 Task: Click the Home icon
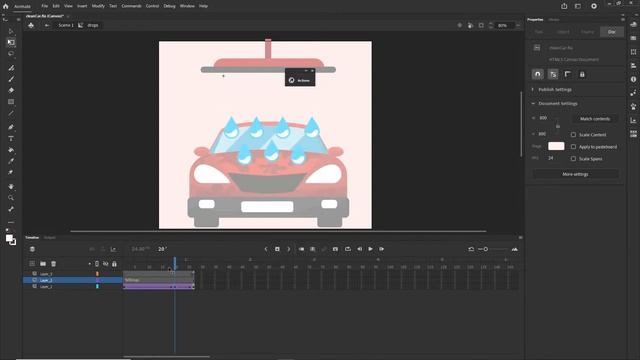(x=5, y=6)
